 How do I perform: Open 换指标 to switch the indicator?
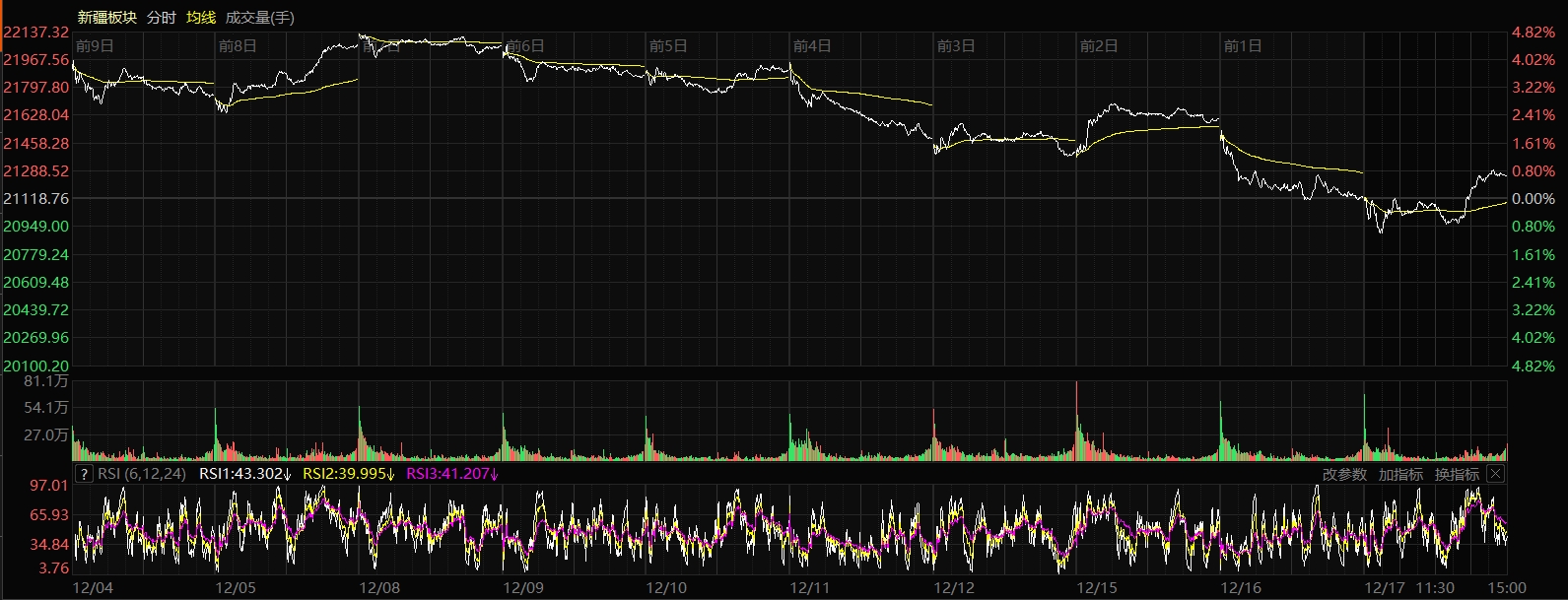pyautogui.click(x=1457, y=474)
